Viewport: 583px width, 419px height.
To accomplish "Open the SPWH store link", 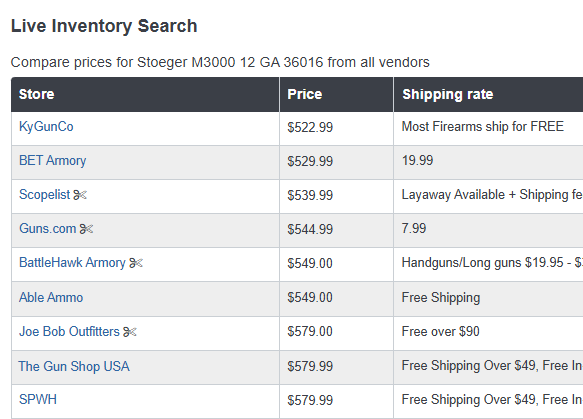I will (38, 400).
